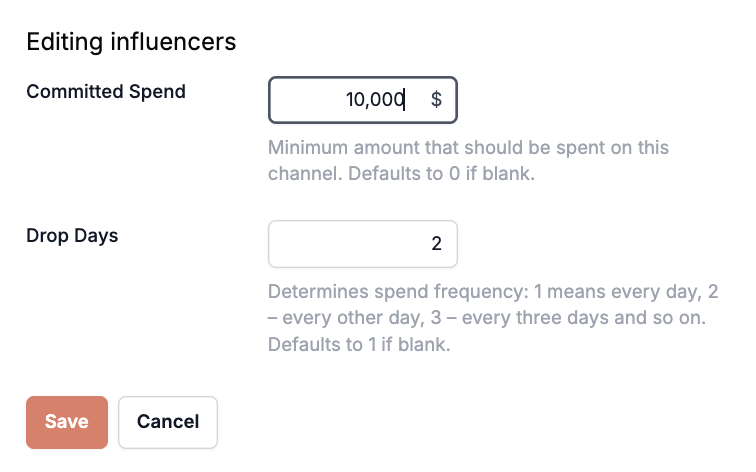This screenshot has height=472, width=756.
Task: Click the word "Spend" in the field label
Action: [x=158, y=91]
